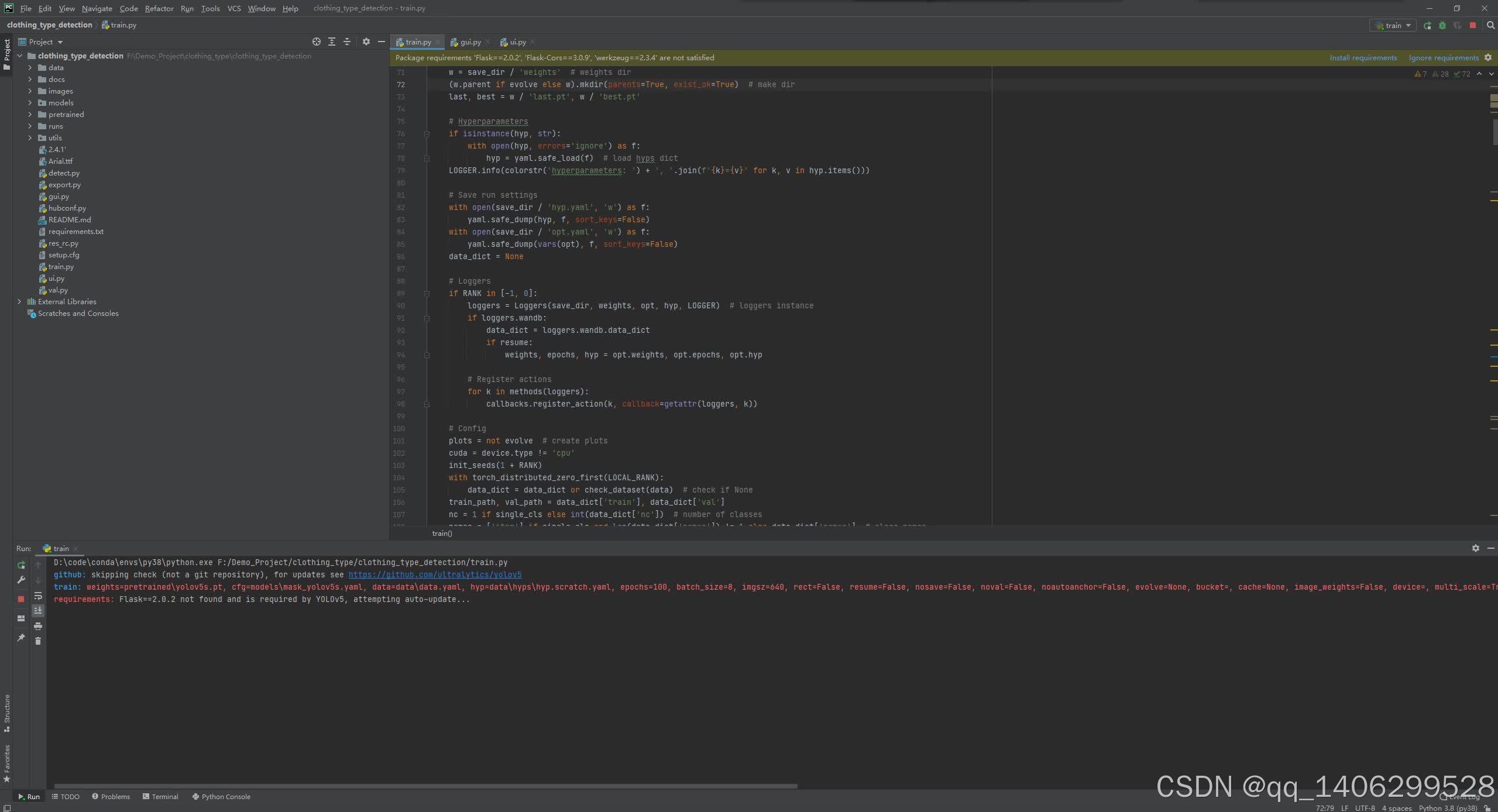
Task: Click the Run console horizontal scrollbar
Action: (x=425, y=786)
